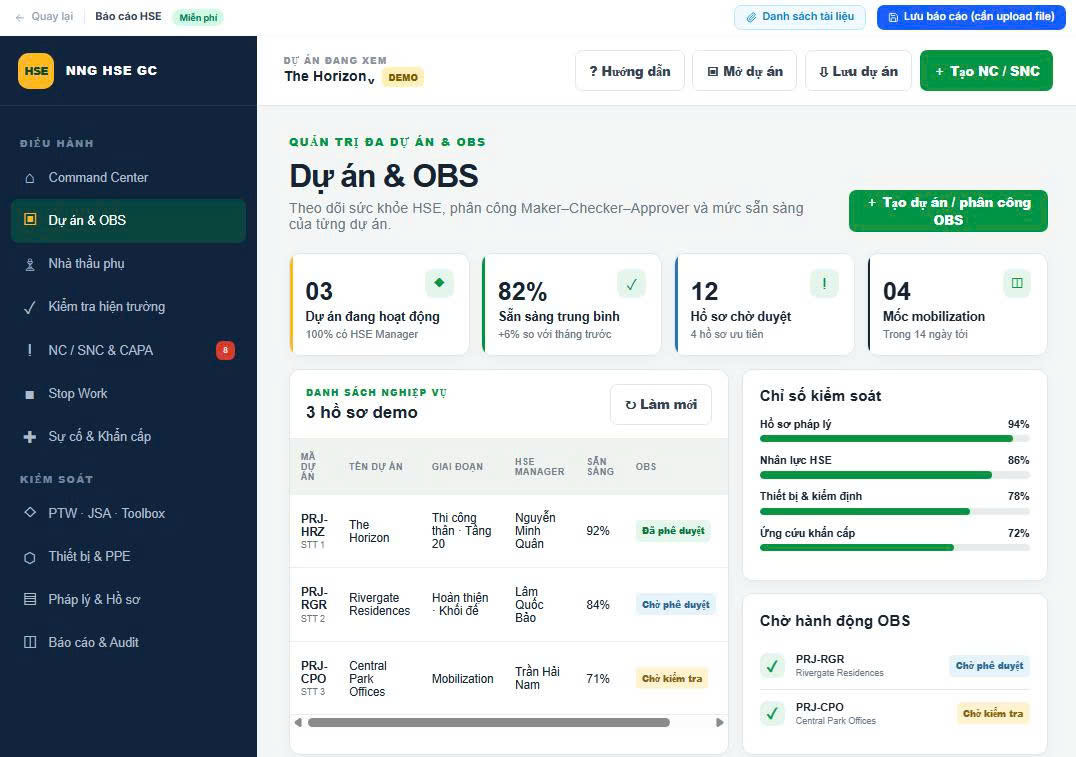
Task: Click the Command Center home icon
Action: coord(30,178)
